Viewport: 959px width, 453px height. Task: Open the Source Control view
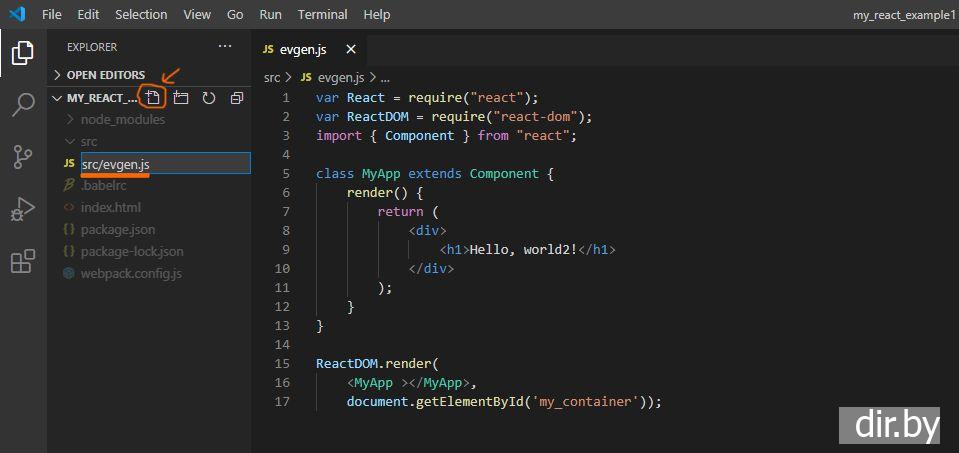pyautogui.click(x=22, y=157)
